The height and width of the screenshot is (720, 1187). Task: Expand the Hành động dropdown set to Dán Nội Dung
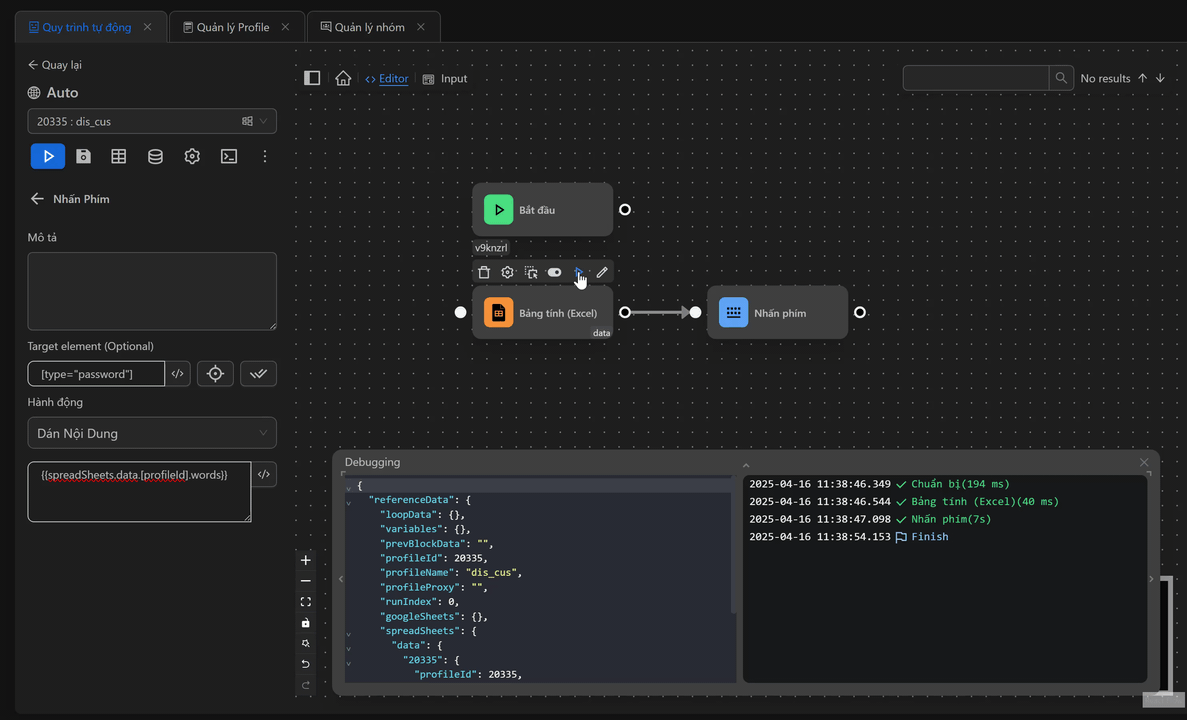152,433
